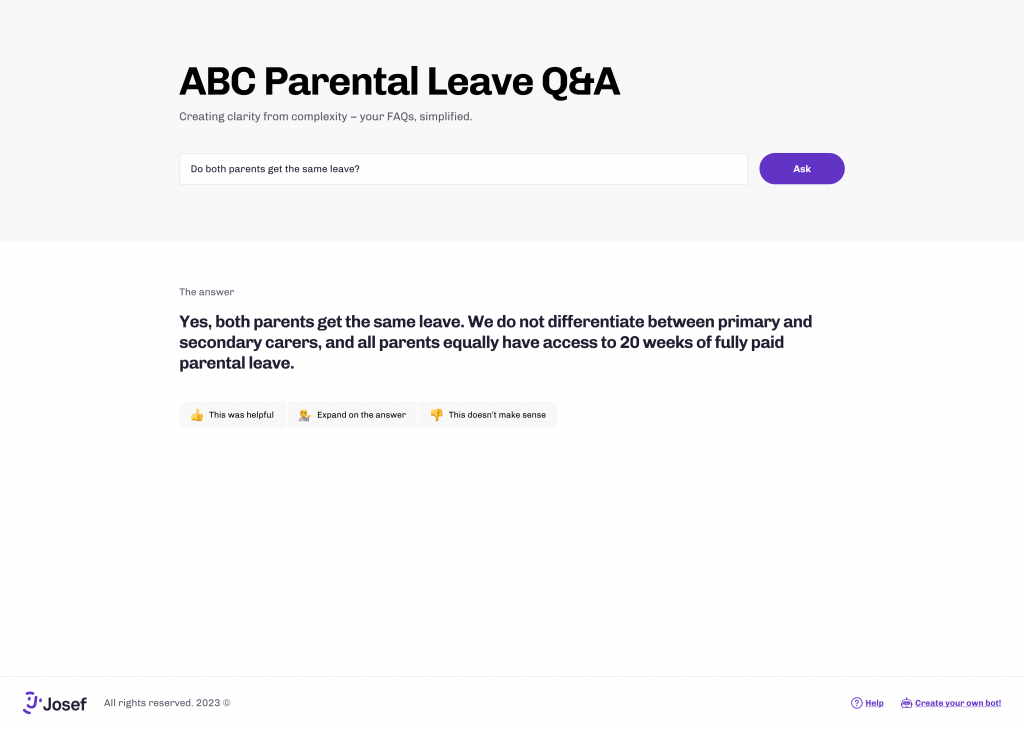Viewport: 1024px width, 730px height.
Task: Select This doesn't make sense feedback
Action: point(488,415)
